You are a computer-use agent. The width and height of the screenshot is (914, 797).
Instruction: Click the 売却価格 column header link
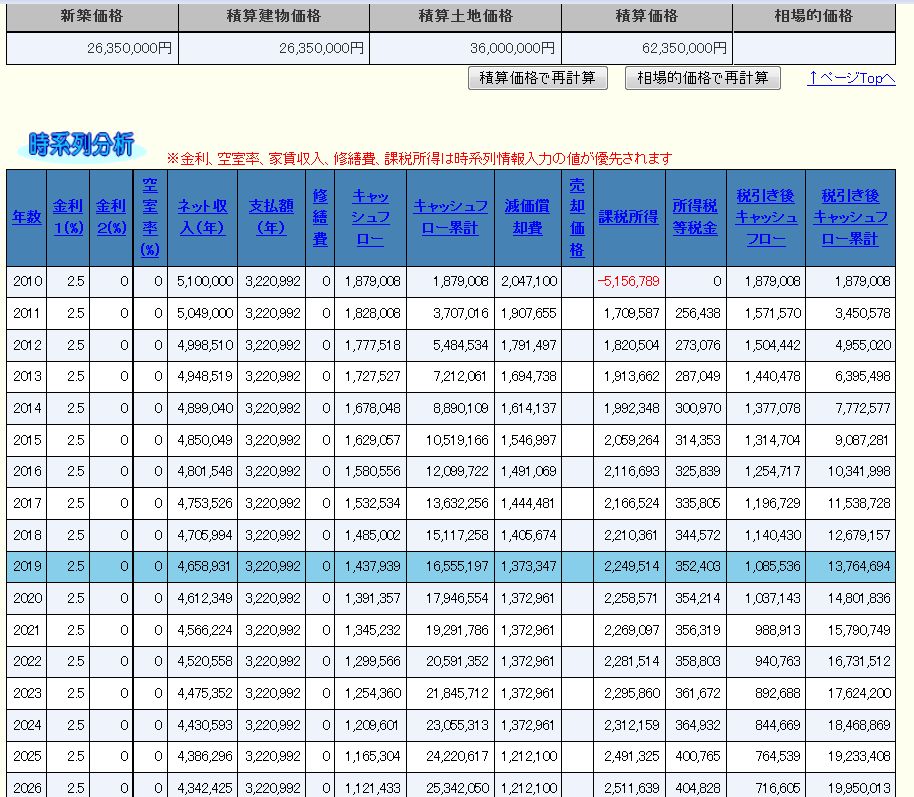[577, 217]
